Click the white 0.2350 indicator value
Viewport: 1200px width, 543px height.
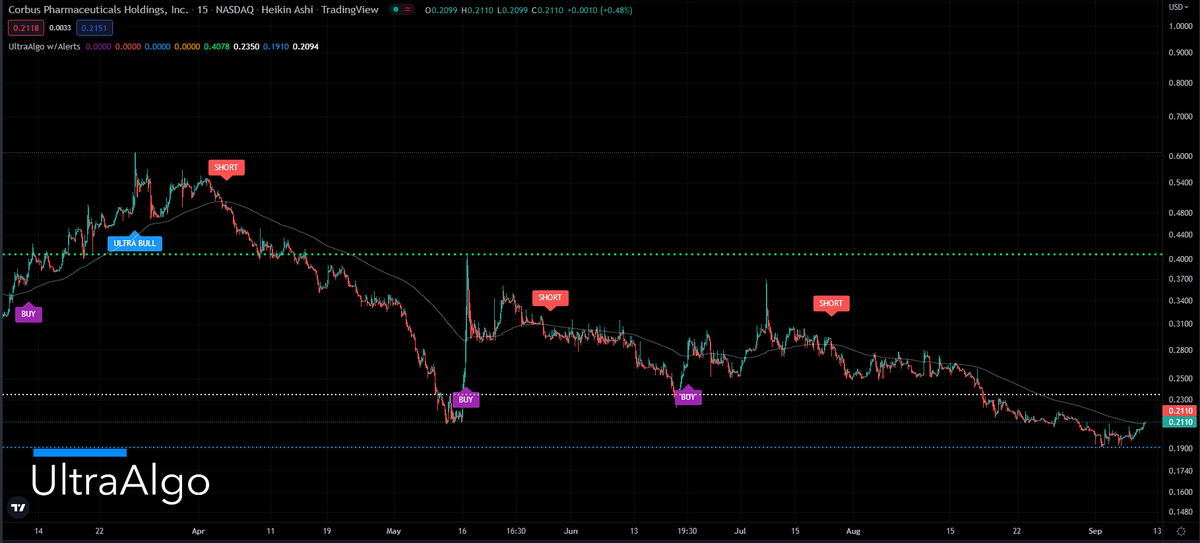coord(246,46)
